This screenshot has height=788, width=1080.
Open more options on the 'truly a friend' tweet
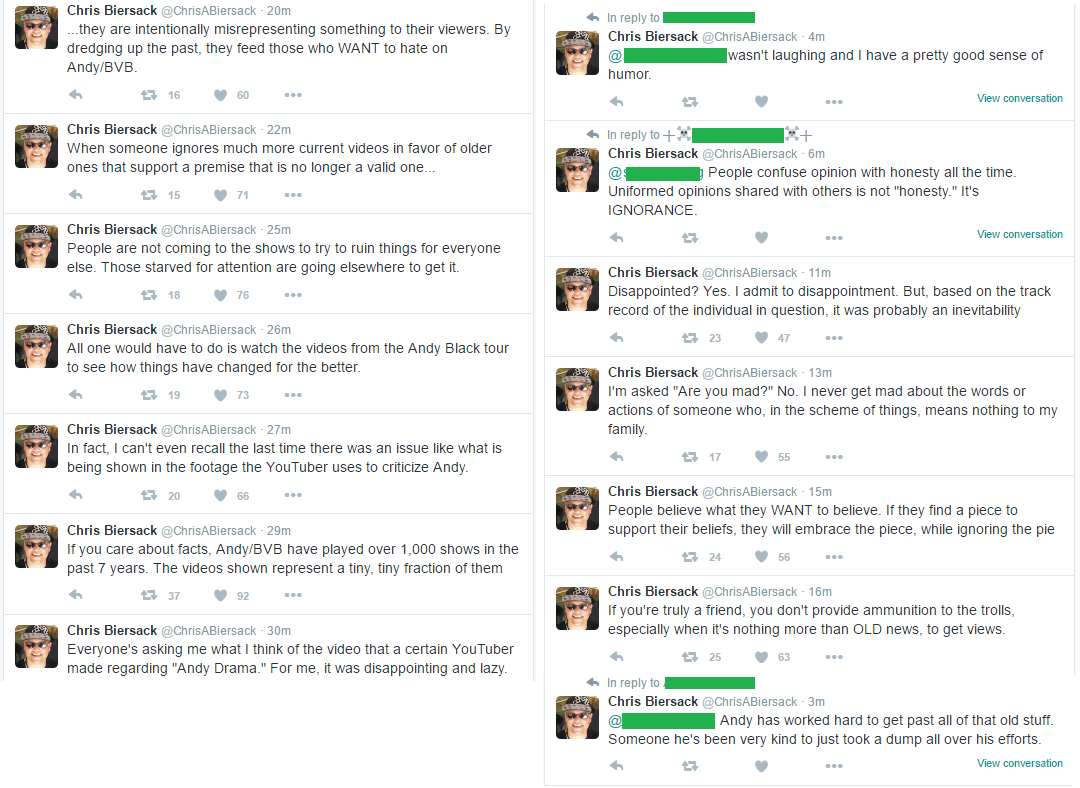coord(834,657)
